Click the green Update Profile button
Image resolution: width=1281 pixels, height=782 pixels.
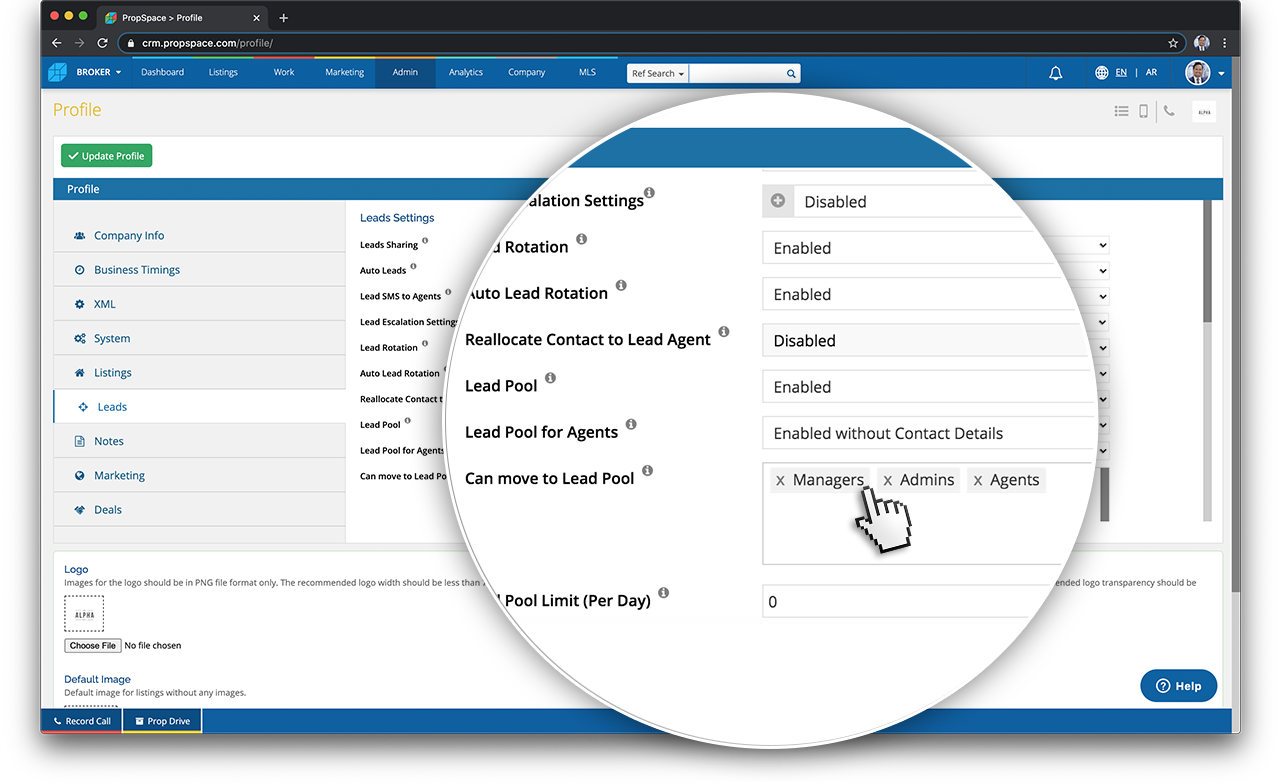click(106, 156)
